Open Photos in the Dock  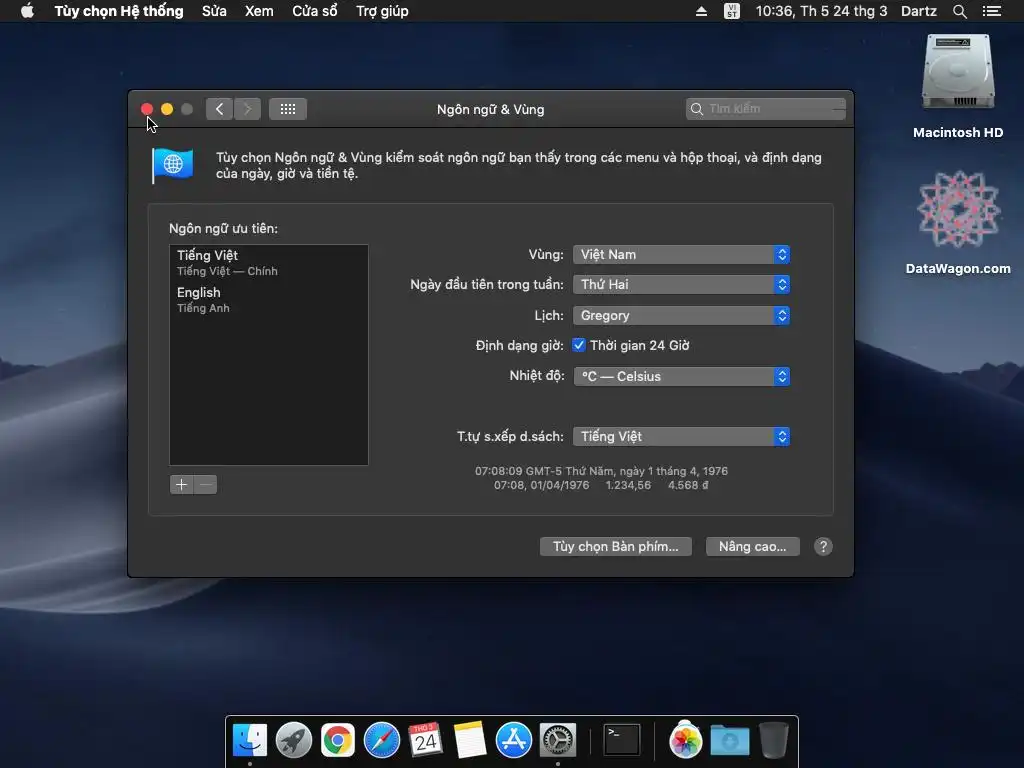coord(685,741)
